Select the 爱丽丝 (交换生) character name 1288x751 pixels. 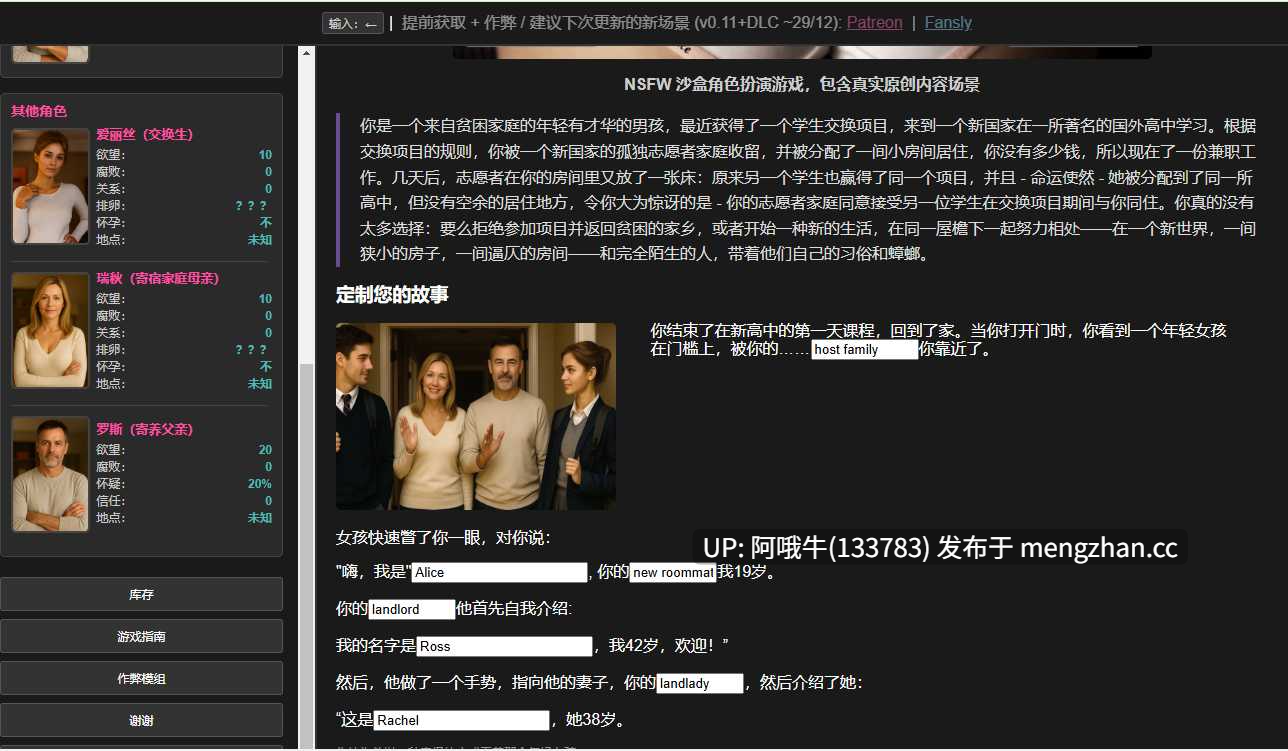(x=144, y=134)
